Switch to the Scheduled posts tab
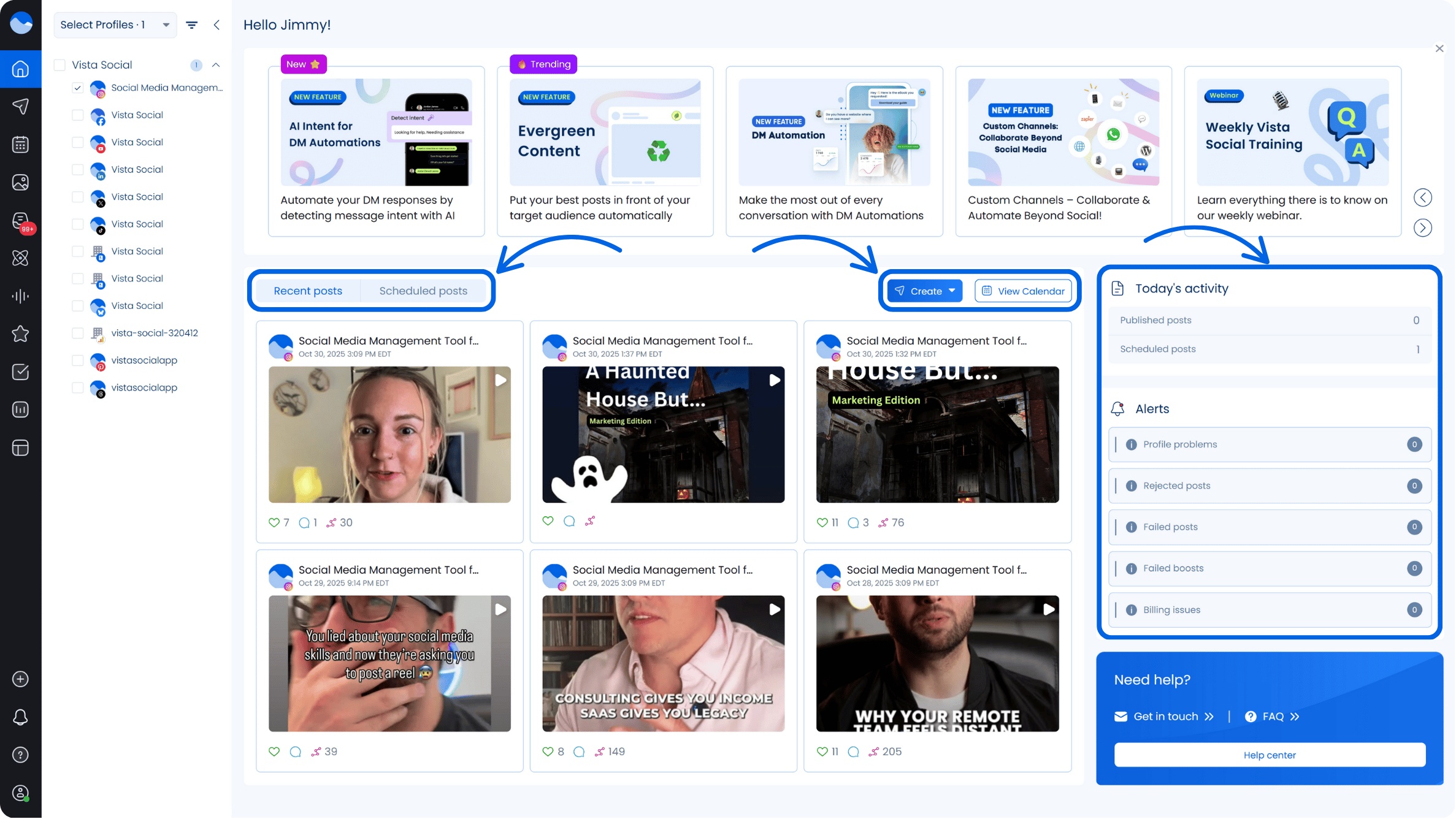Viewport: 1456px width, 819px height. (423, 291)
